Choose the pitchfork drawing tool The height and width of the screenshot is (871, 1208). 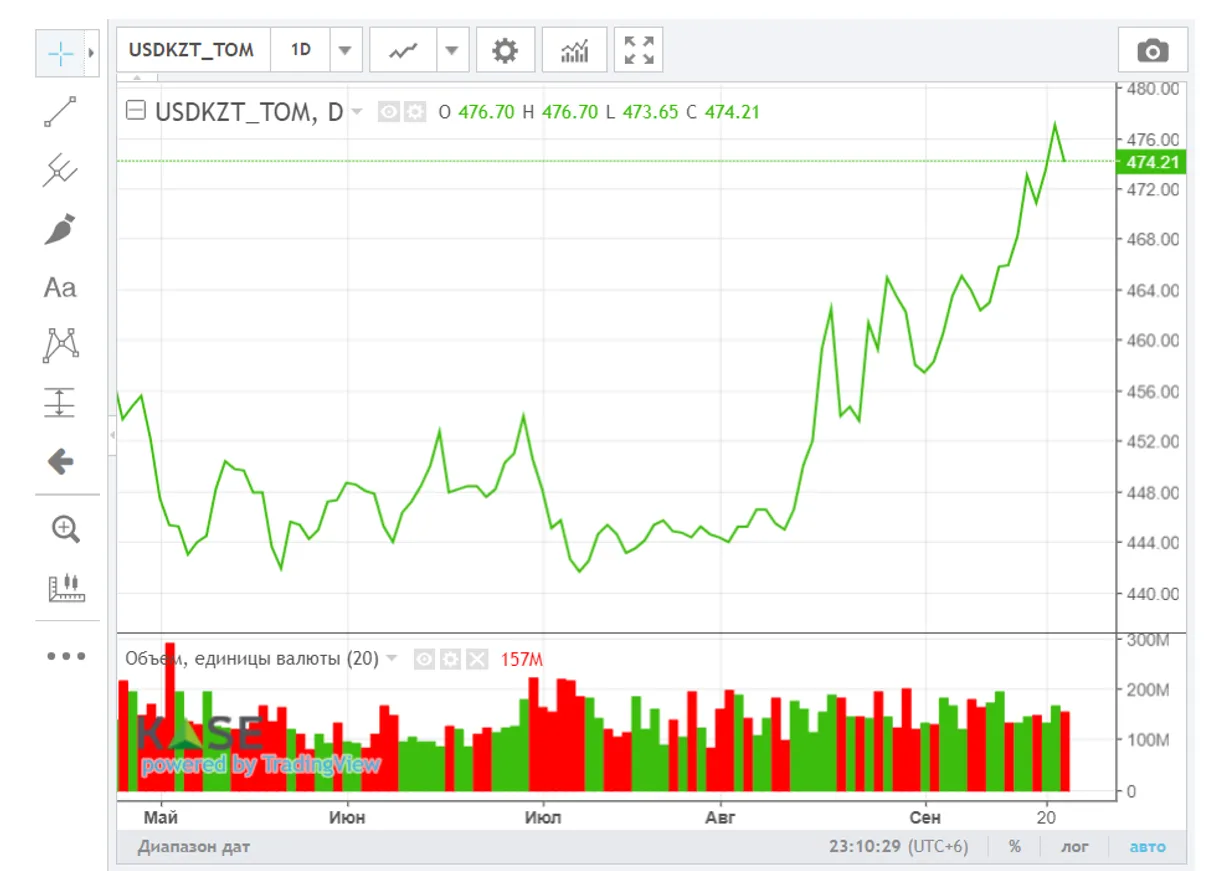tap(60, 170)
